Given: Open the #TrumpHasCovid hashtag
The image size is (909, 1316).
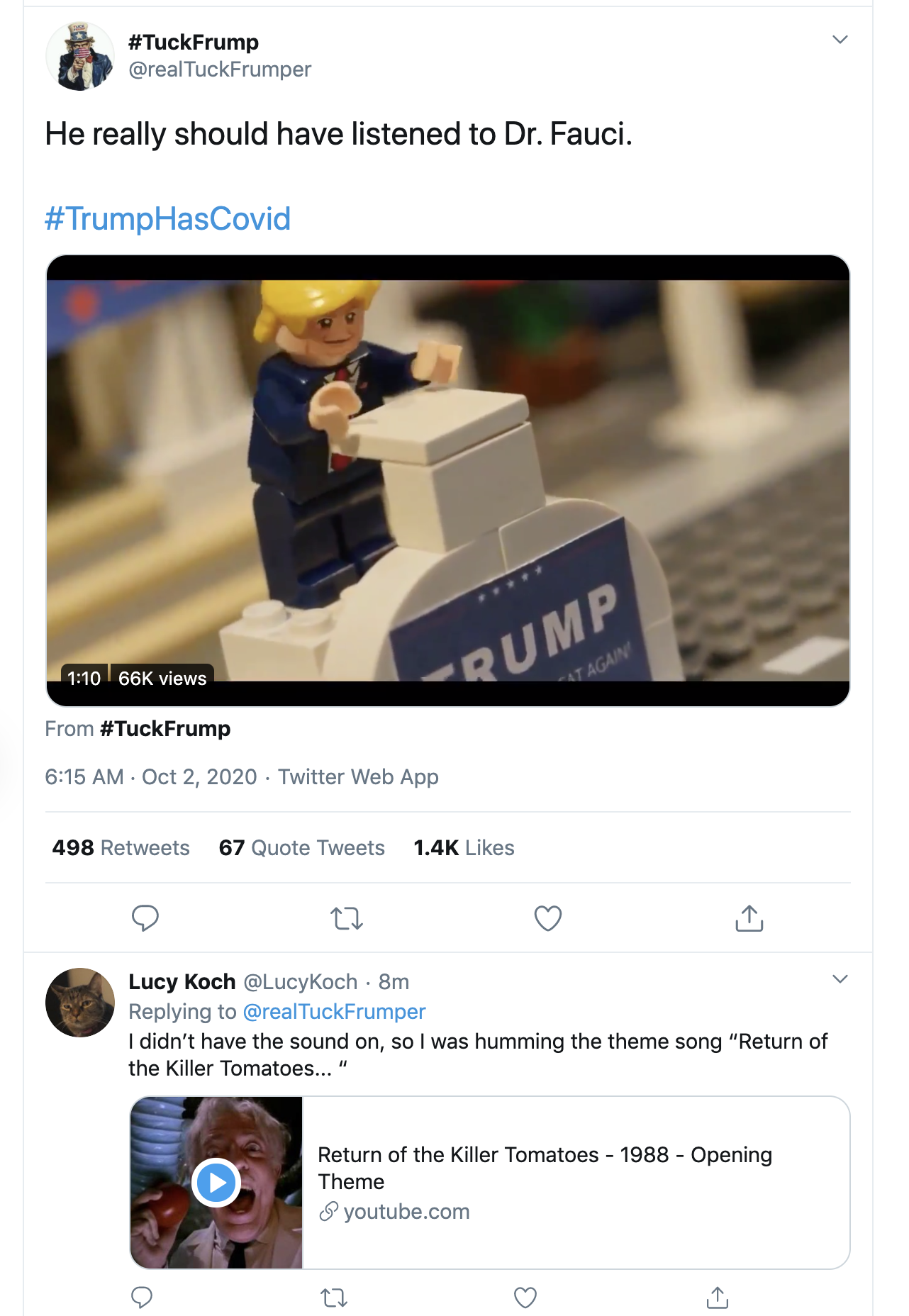Looking at the screenshot, I should 168,218.
